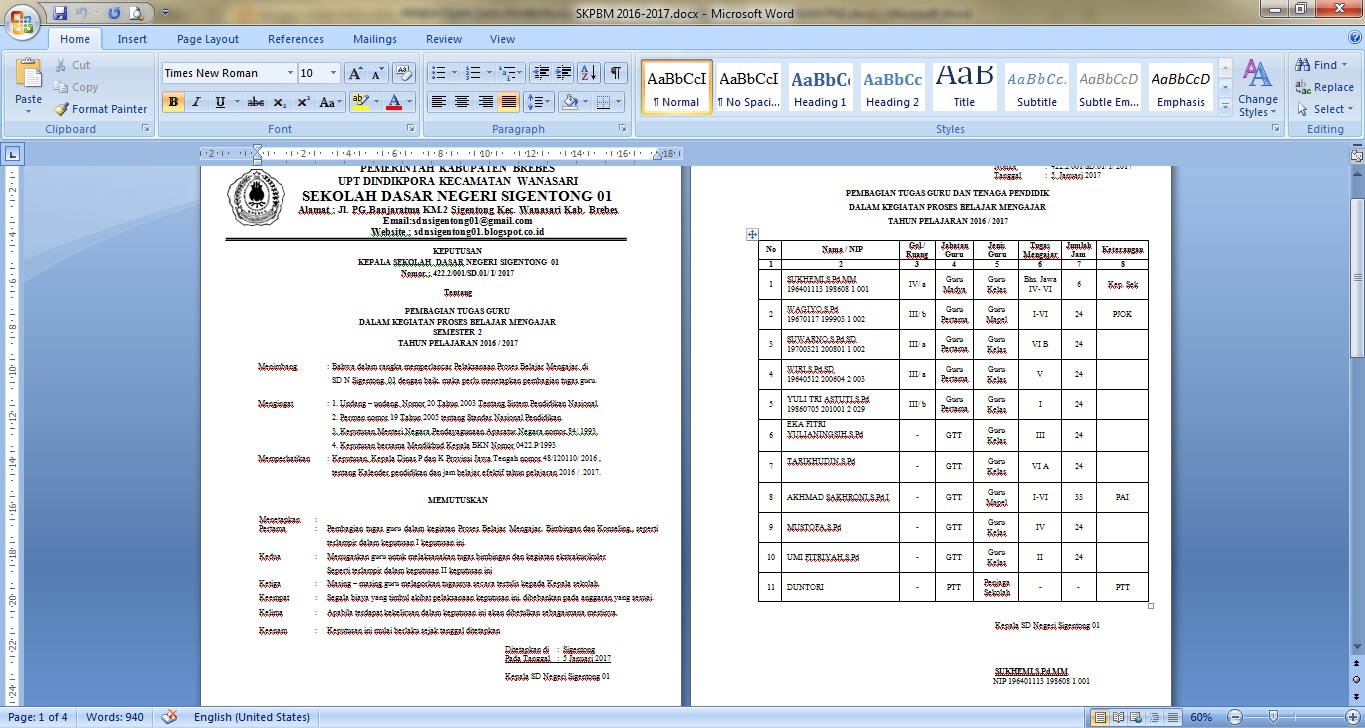Open the Change Case menu
The height and width of the screenshot is (728, 1365).
(330, 102)
